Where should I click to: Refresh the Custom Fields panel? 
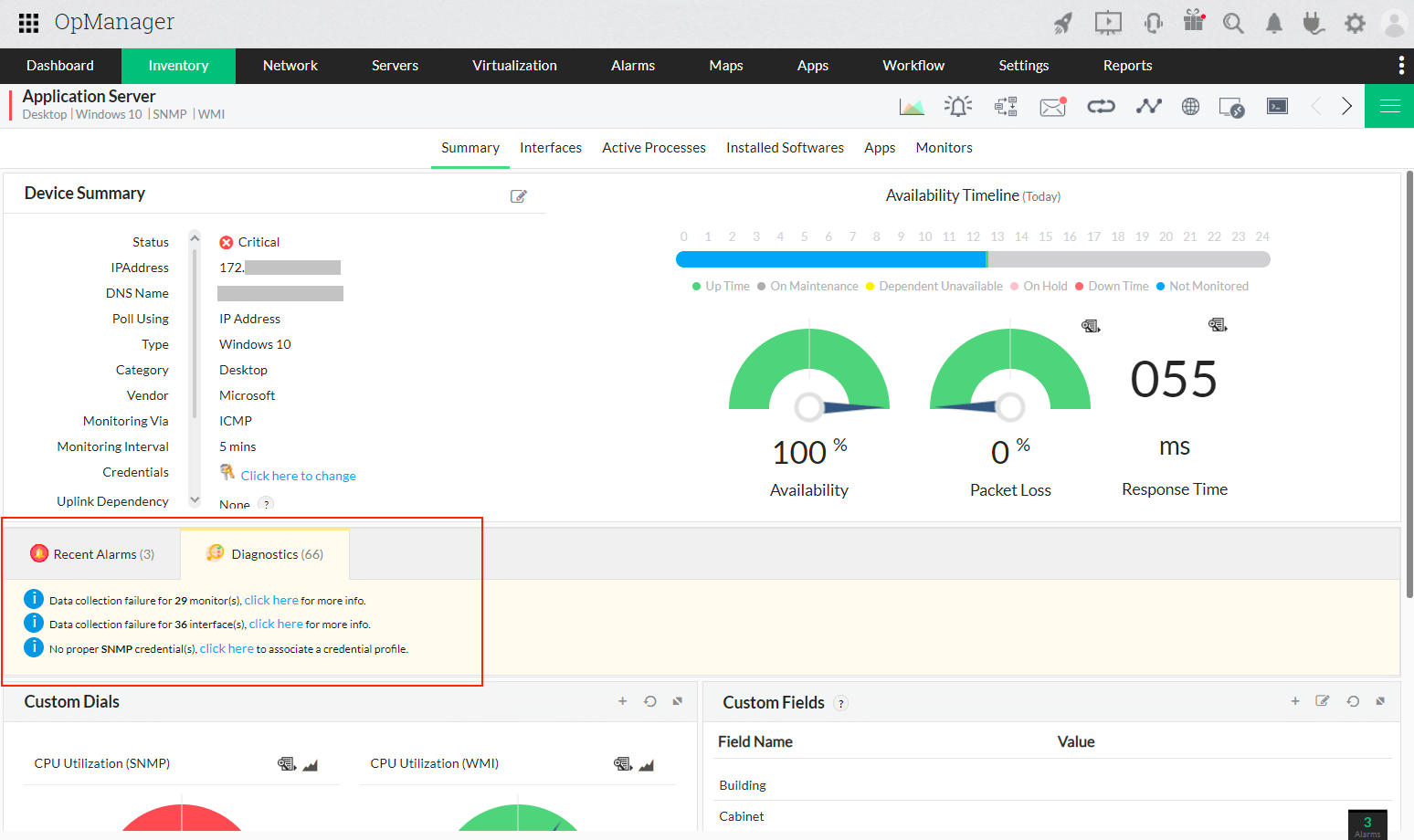click(1353, 701)
